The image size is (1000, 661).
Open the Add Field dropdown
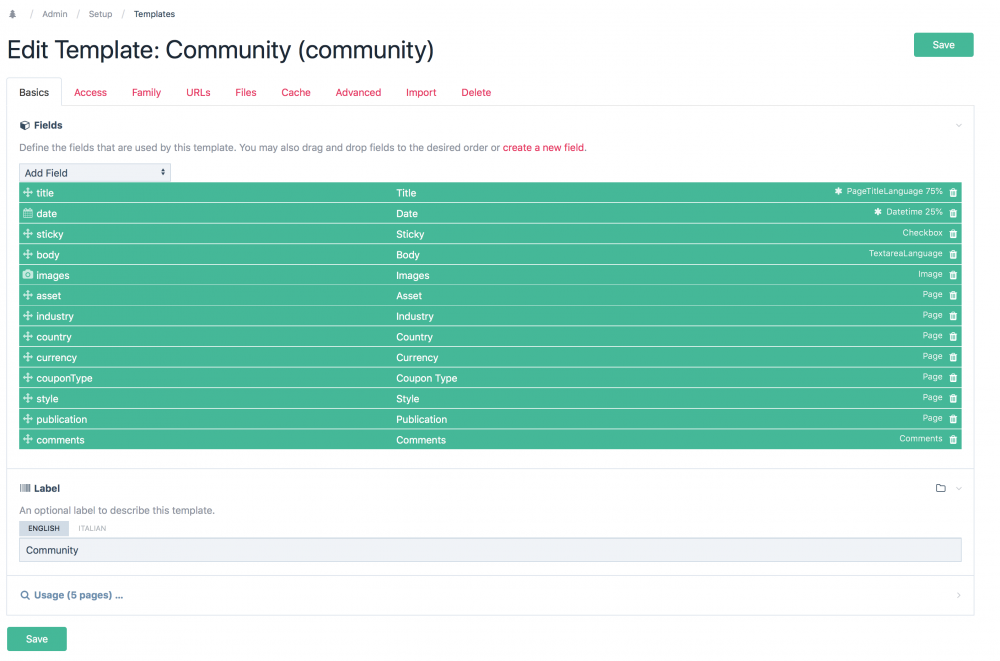coord(95,173)
